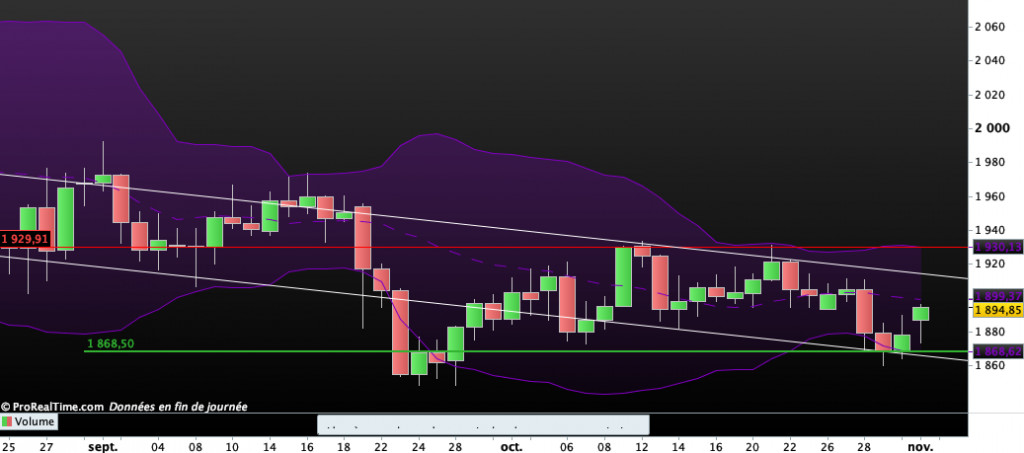This screenshot has width=1024, height=453.
Task: Click the Volume indicator icon
Action: coord(8,422)
